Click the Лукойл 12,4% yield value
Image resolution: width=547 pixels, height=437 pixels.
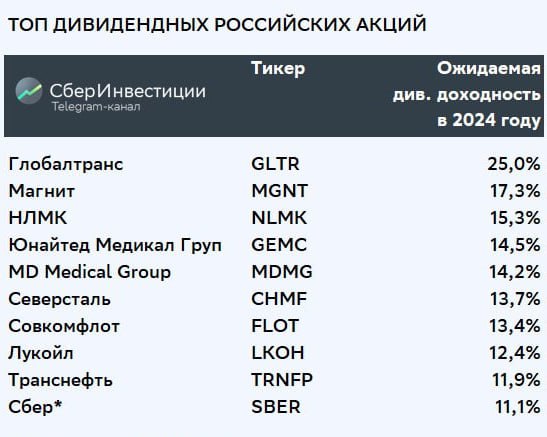pos(515,353)
